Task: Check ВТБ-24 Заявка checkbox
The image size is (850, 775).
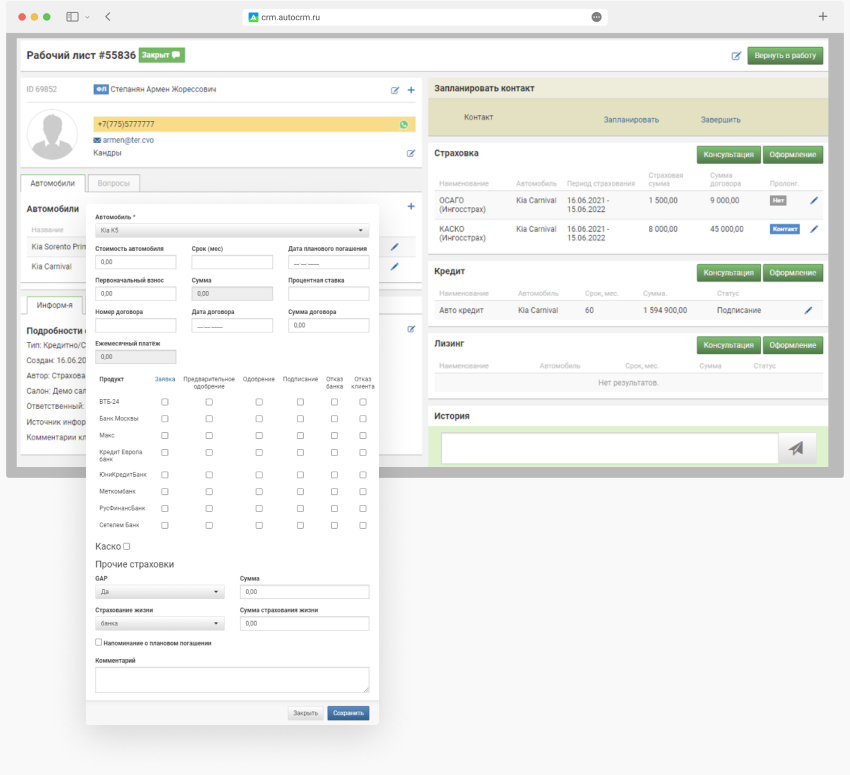Action: (165, 402)
